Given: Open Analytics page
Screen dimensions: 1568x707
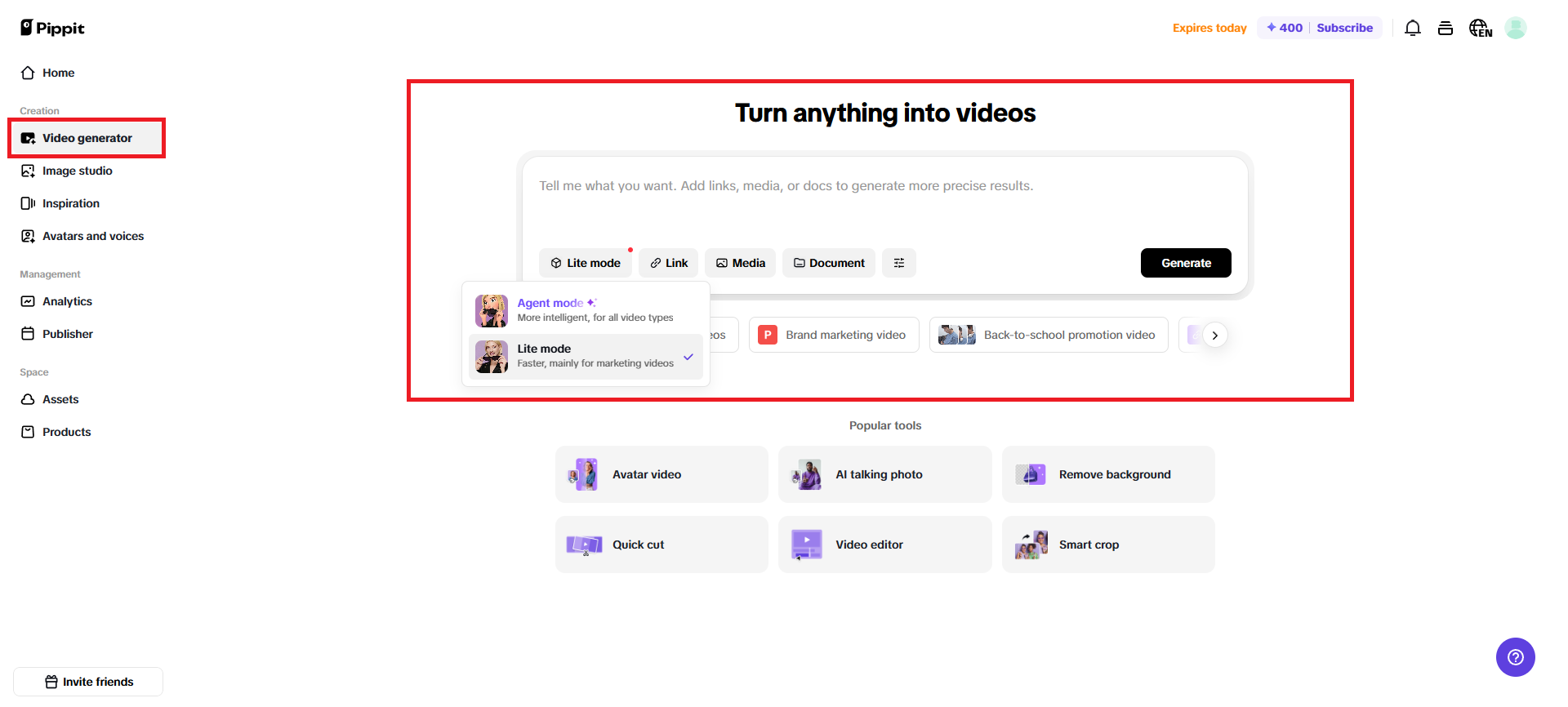Looking at the screenshot, I should click(x=88, y=301).
